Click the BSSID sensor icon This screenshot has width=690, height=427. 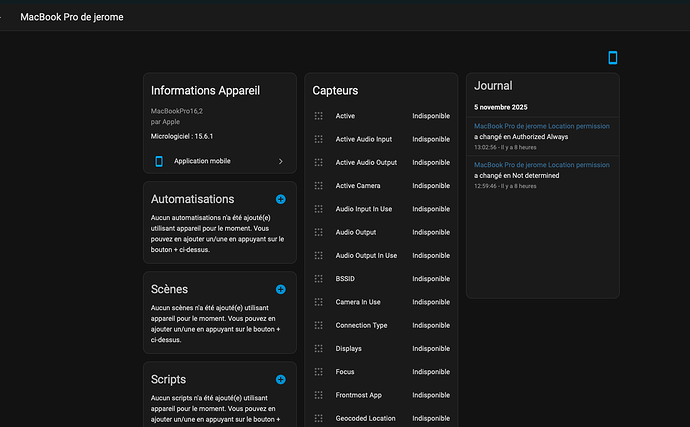click(319, 279)
